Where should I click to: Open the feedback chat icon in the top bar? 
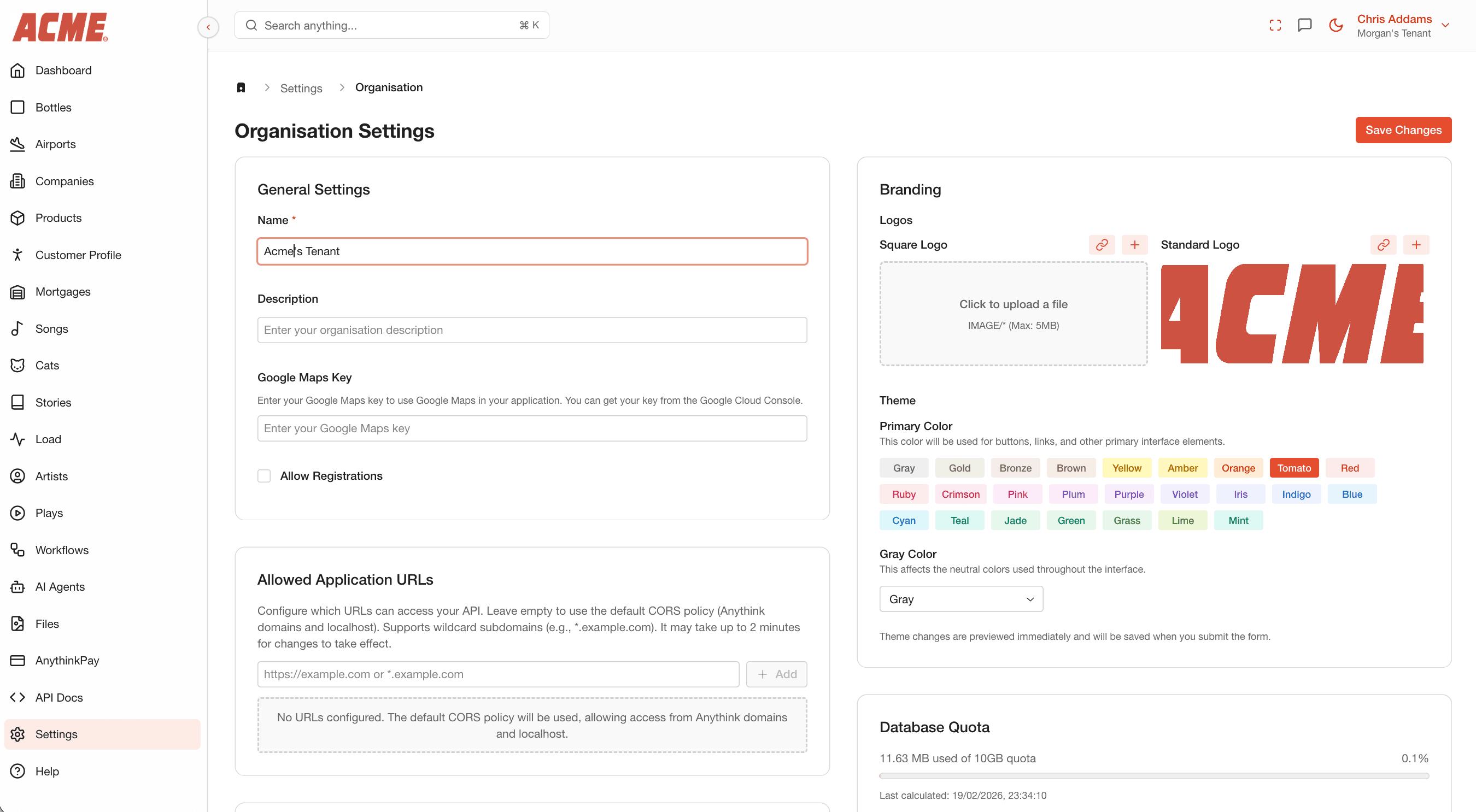click(1305, 25)
